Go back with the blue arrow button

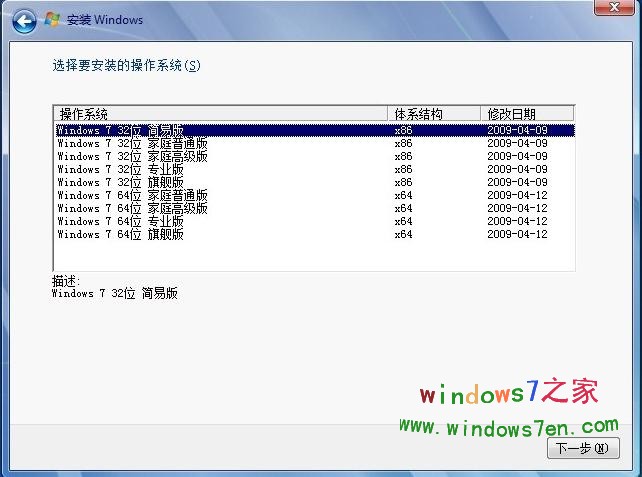coord(24,22)
